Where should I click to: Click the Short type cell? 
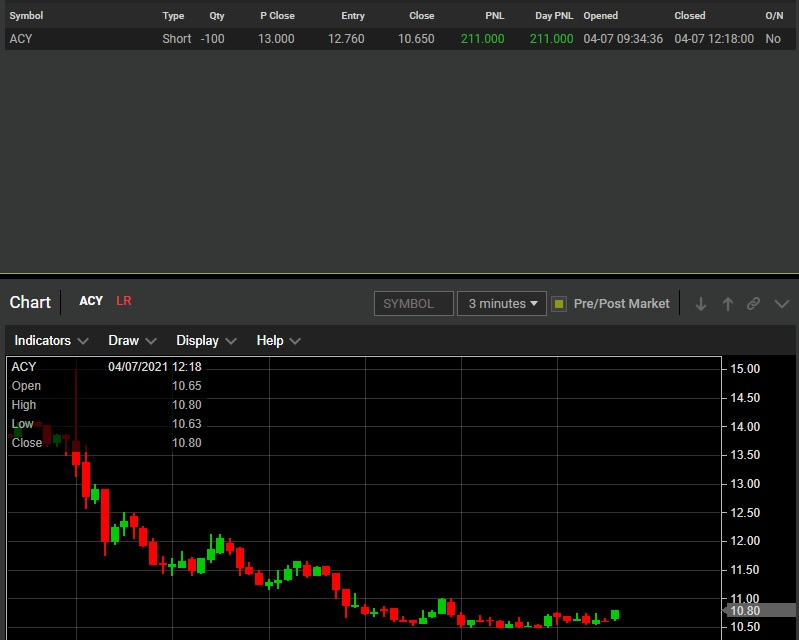(x=177, y=39)
